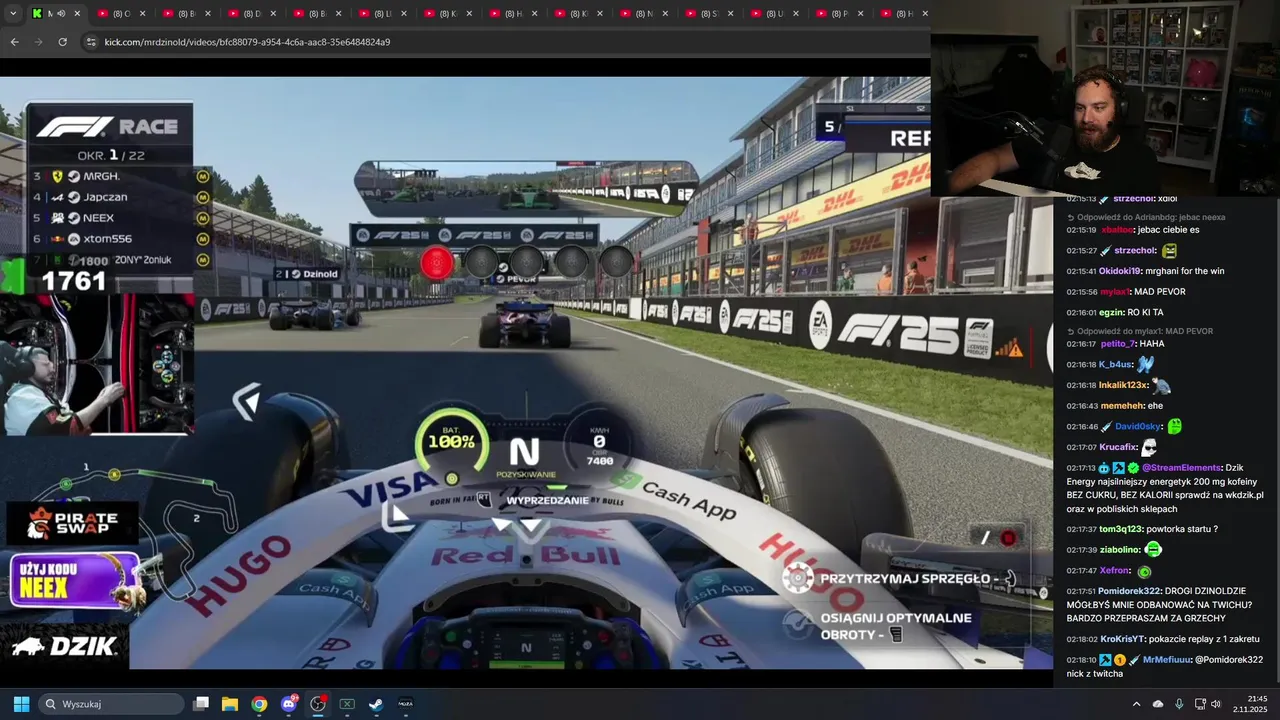
Task: Click the emote in Krucafix's message
Action: 1149,448
